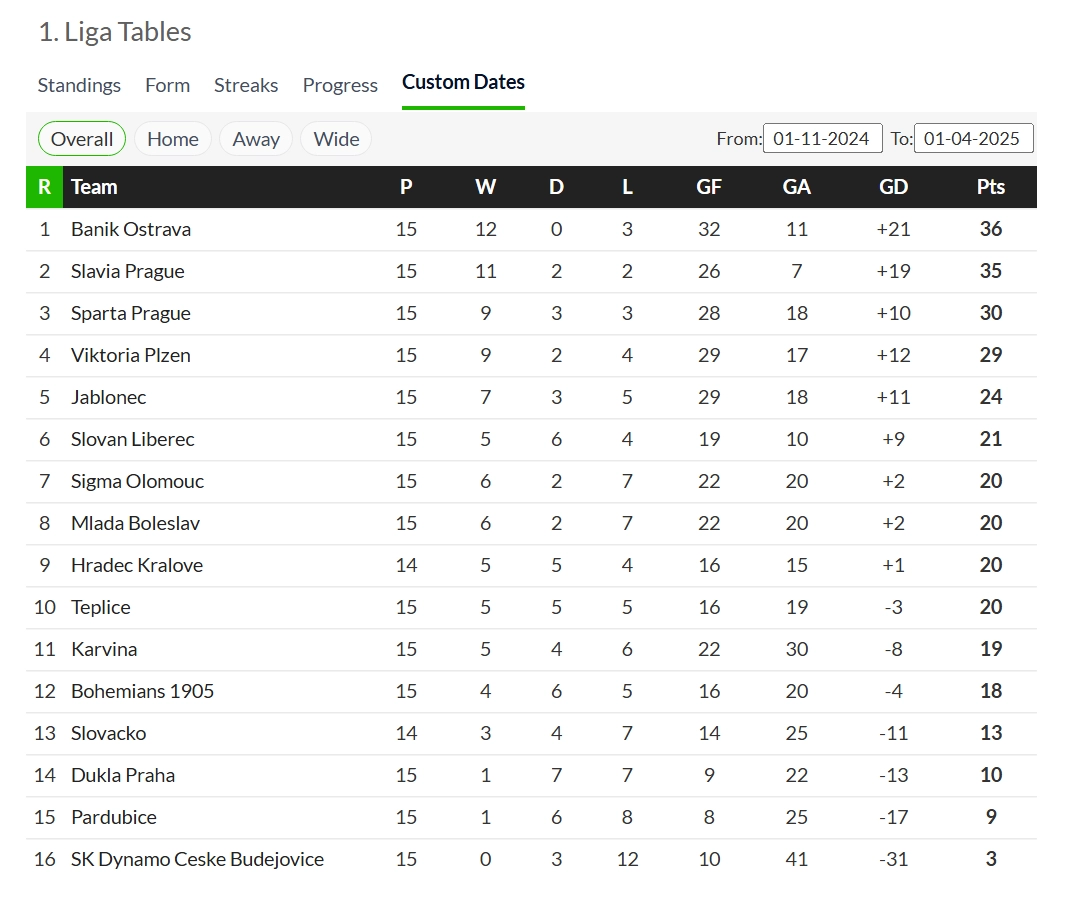Open the Banik Ostrava team link
This screenshot has width=1079, height=918.
point(131,229)
